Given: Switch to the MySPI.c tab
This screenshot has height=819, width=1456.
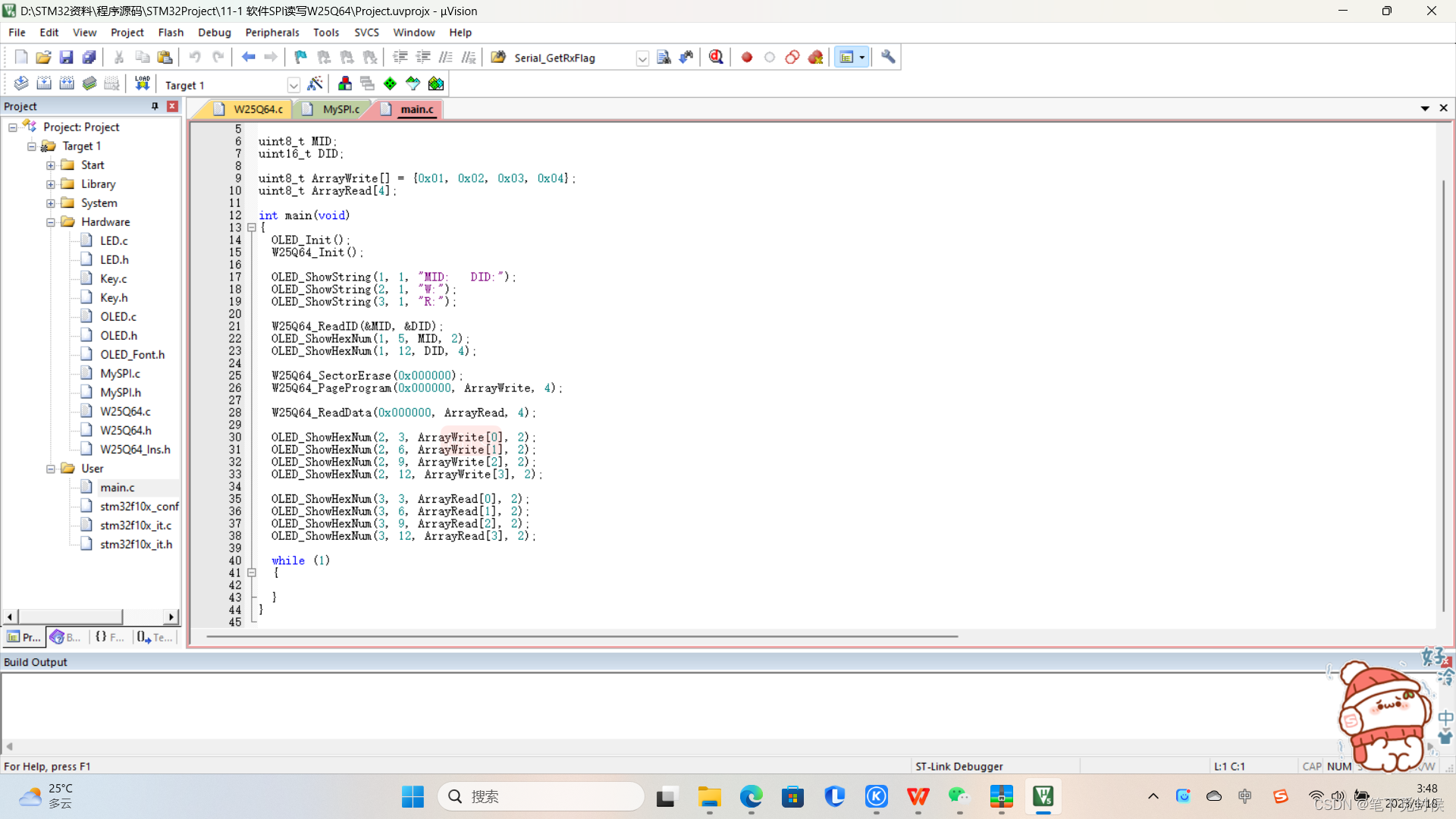Looking at the screenshot, I should (340, 109).
